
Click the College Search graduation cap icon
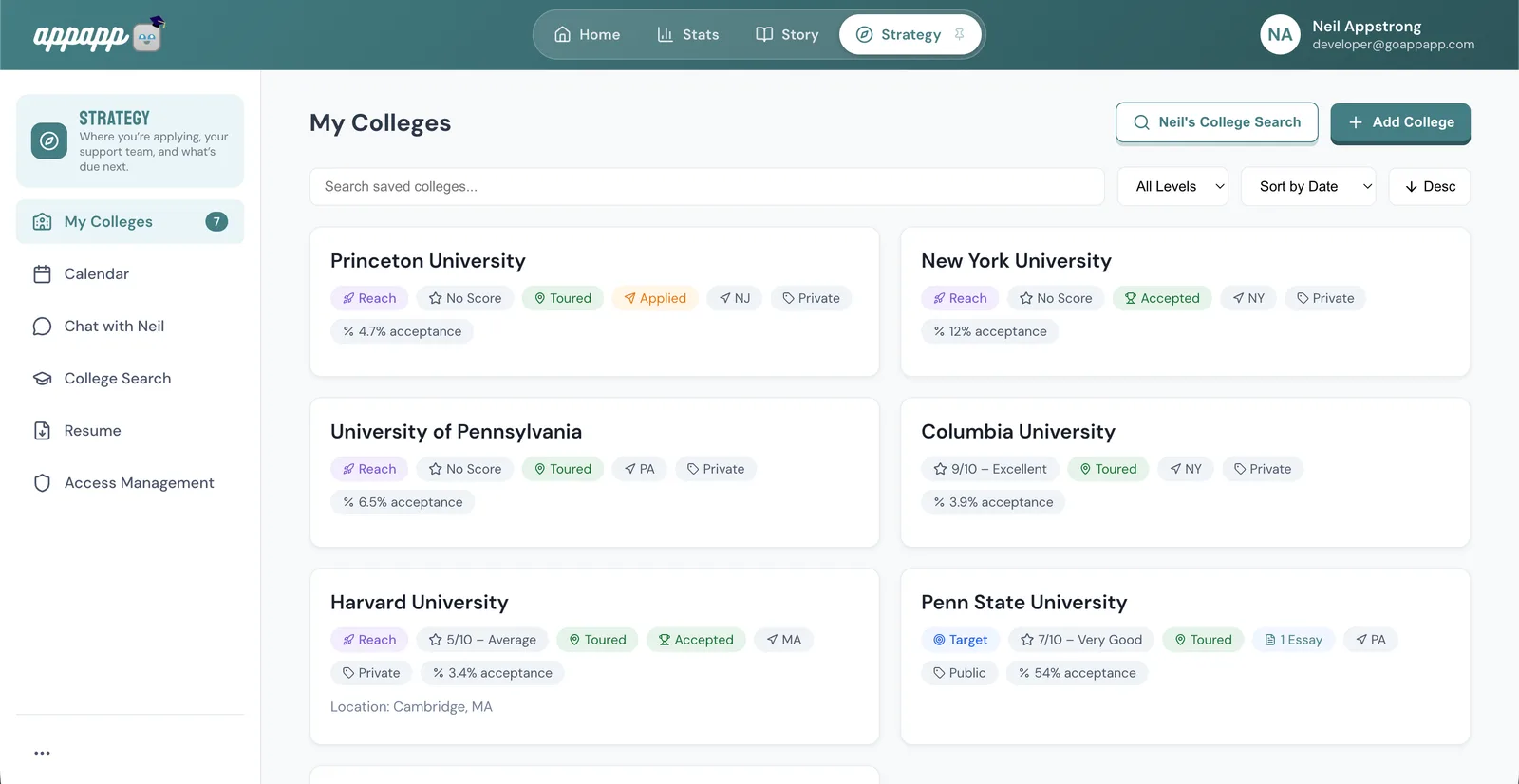point(42,378)
